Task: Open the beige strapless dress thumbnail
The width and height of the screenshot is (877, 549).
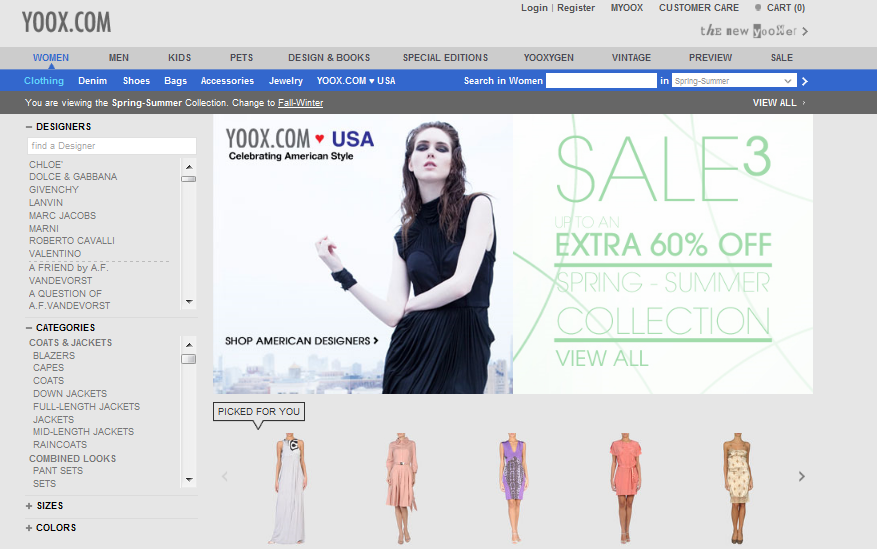Action: (738, 488)
